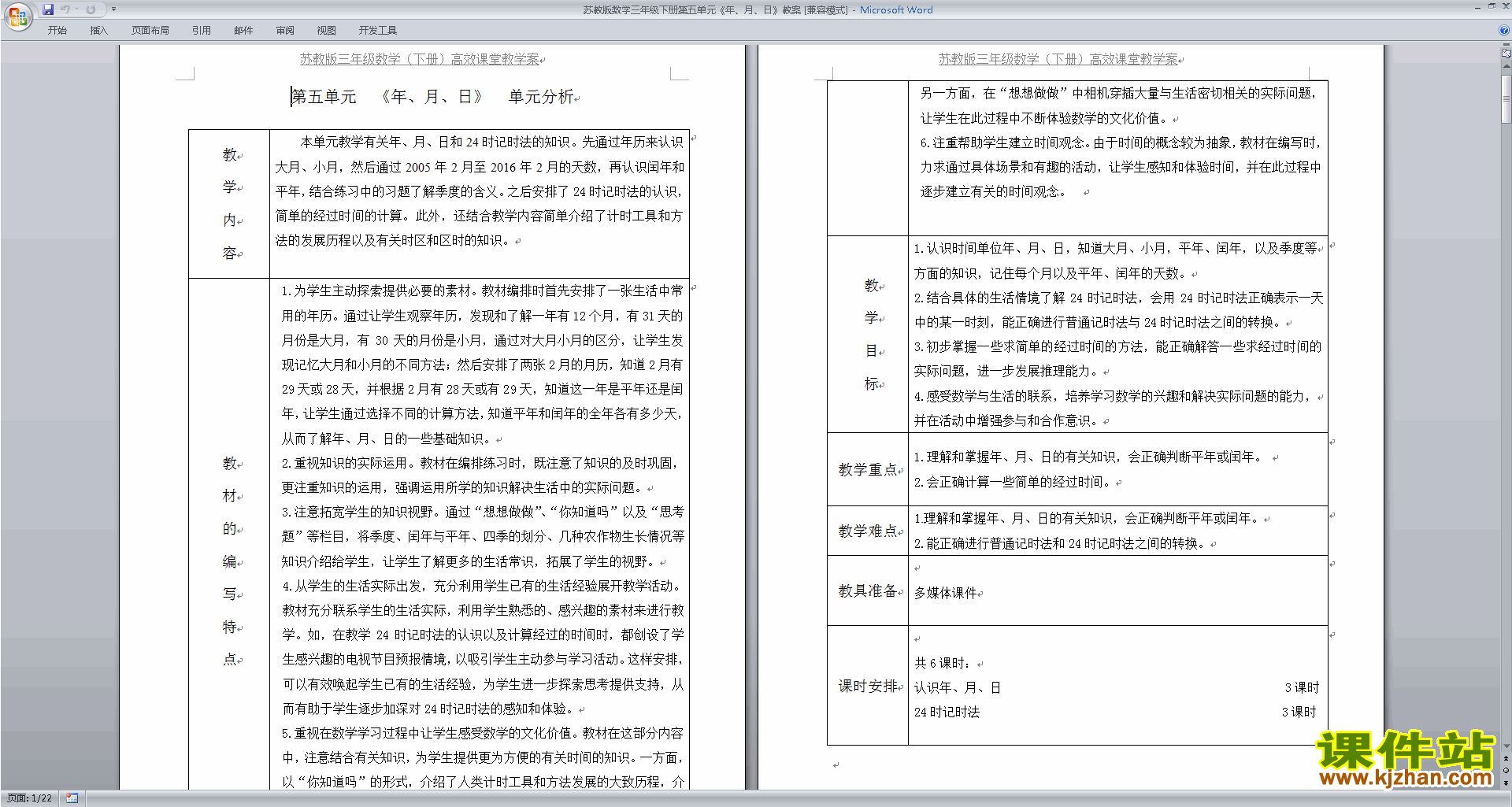Image resolution: width=1512 pixels, height=807 pixels.
Task: Click the title 第五单元《年、月、日》单元分析
Action: (432, 97)
